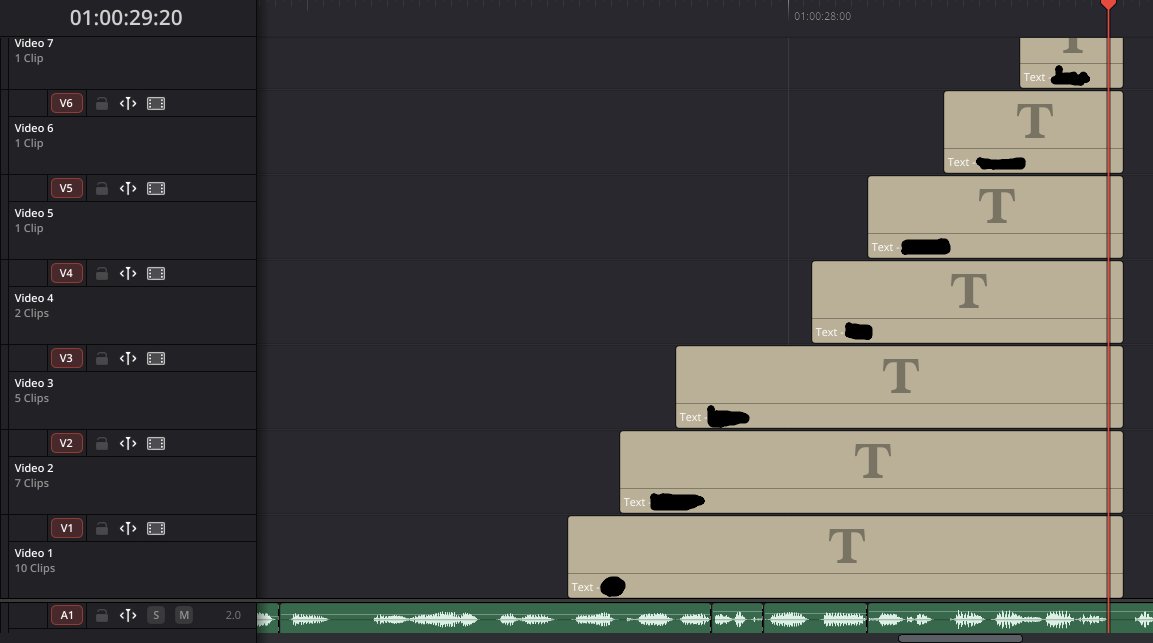Viewport: 1153px width, 643px height.
Task: Lock the Video 1 track
Action: (102, 527)
